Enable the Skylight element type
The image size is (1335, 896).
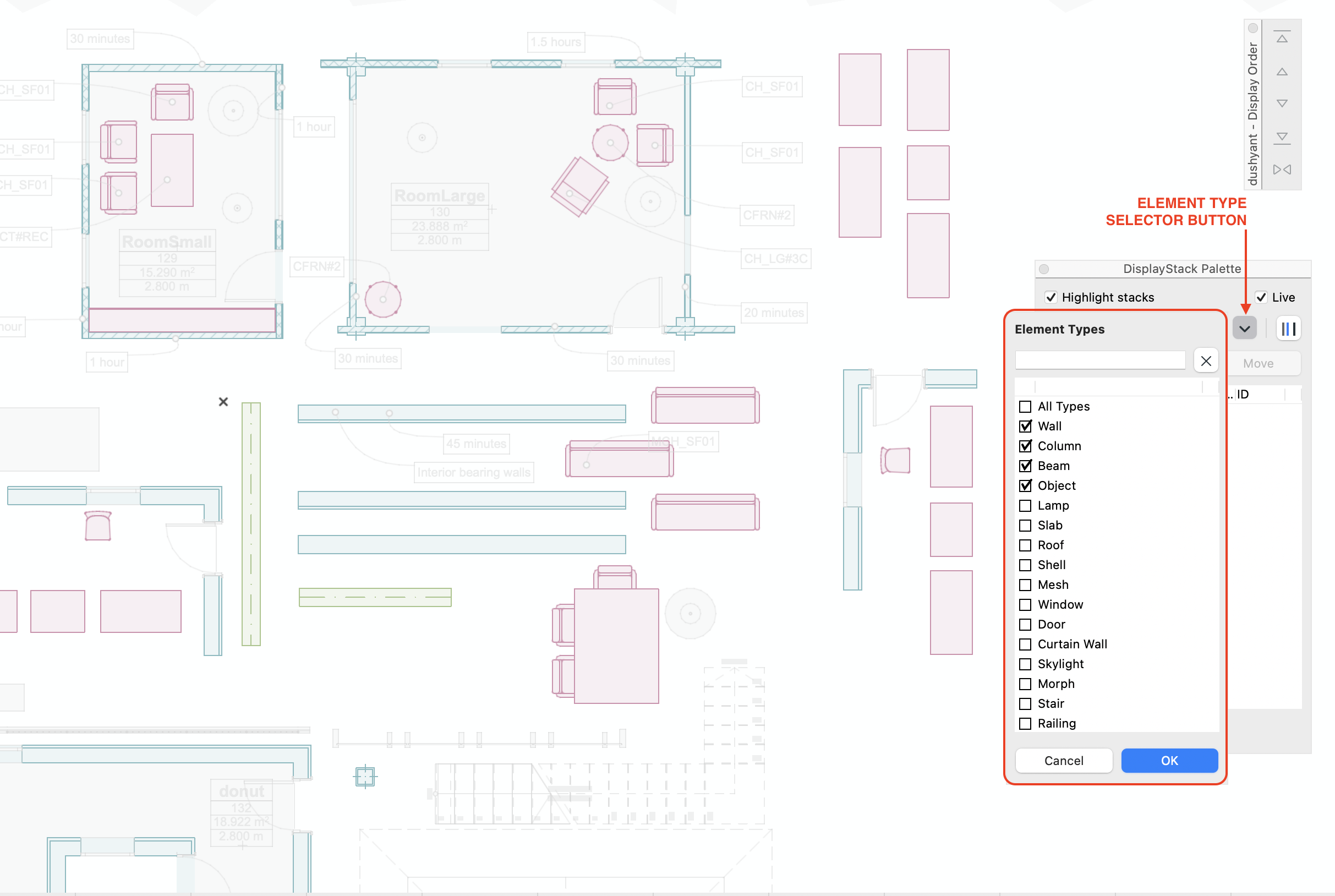tap(1025, 664)
